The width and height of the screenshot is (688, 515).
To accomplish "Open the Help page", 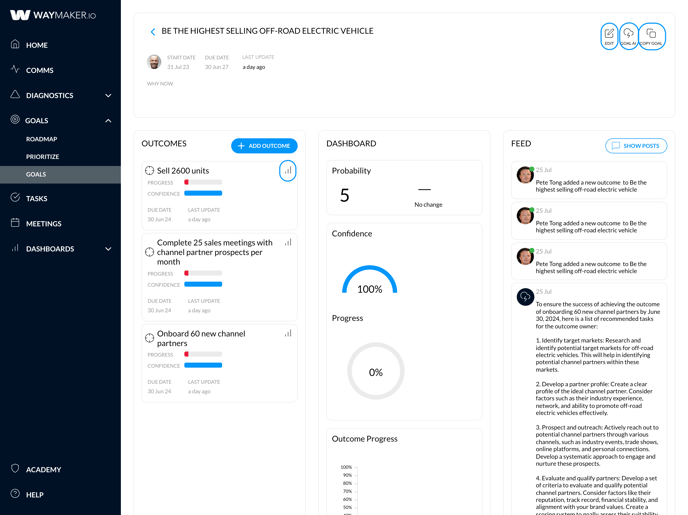I will coord(34,495).
